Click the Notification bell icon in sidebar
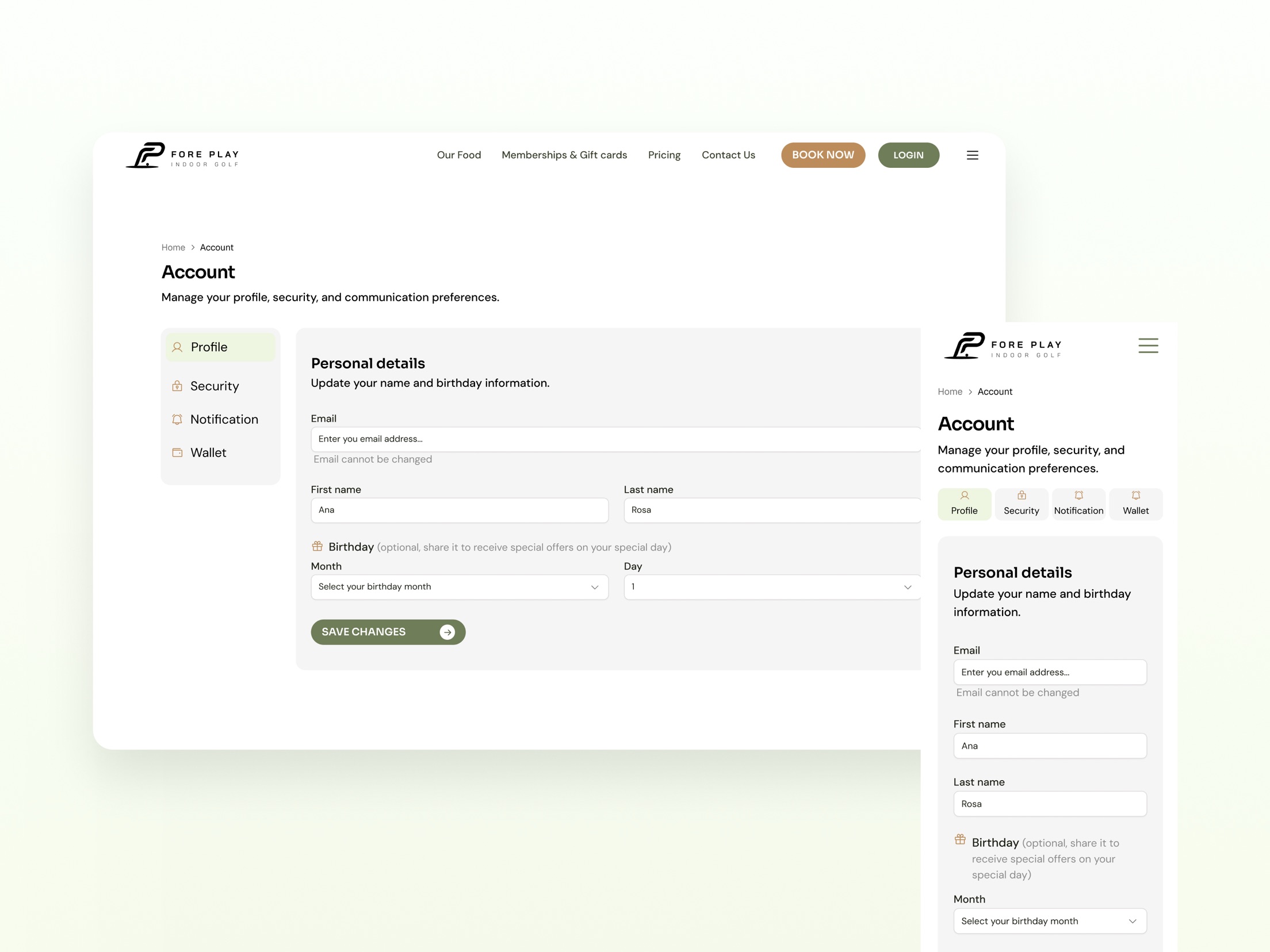The width and height of the screenshot is (1270, 952). (177, 419)
